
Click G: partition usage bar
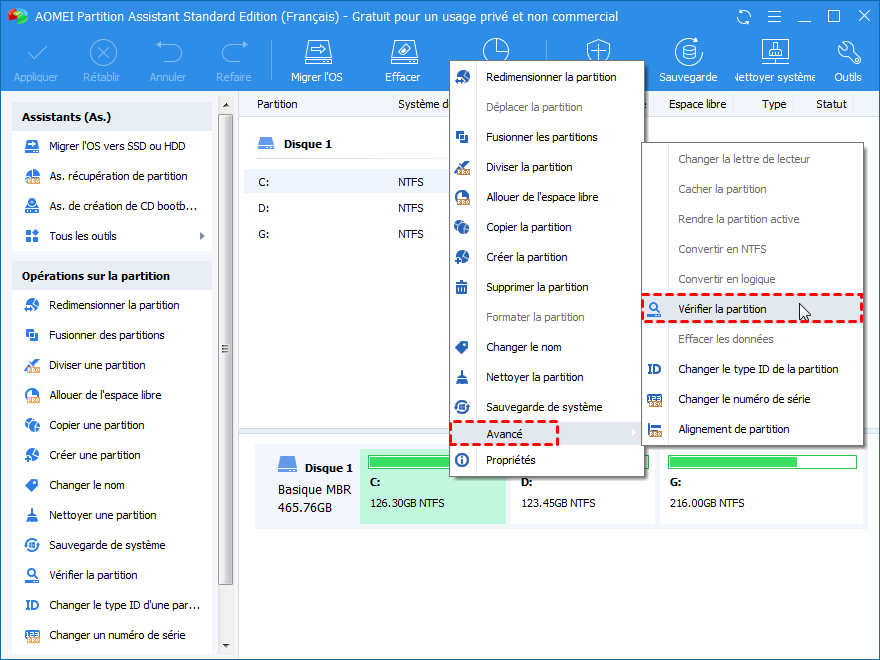click(x=762, y=462)
